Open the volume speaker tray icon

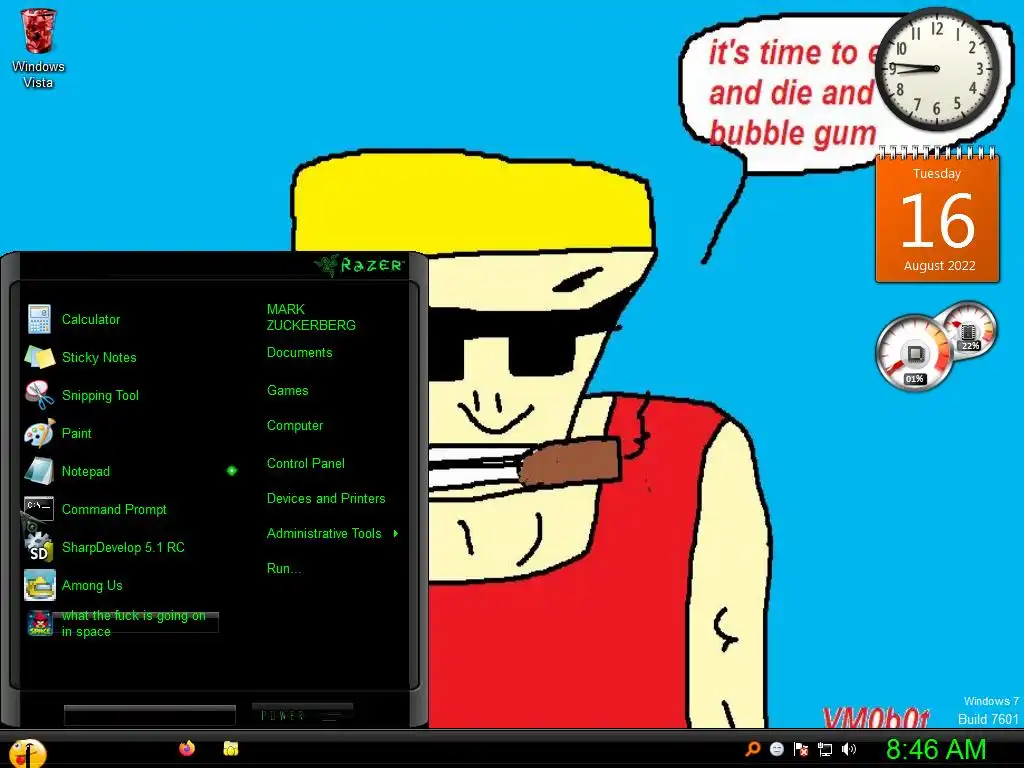coord(849,749)
